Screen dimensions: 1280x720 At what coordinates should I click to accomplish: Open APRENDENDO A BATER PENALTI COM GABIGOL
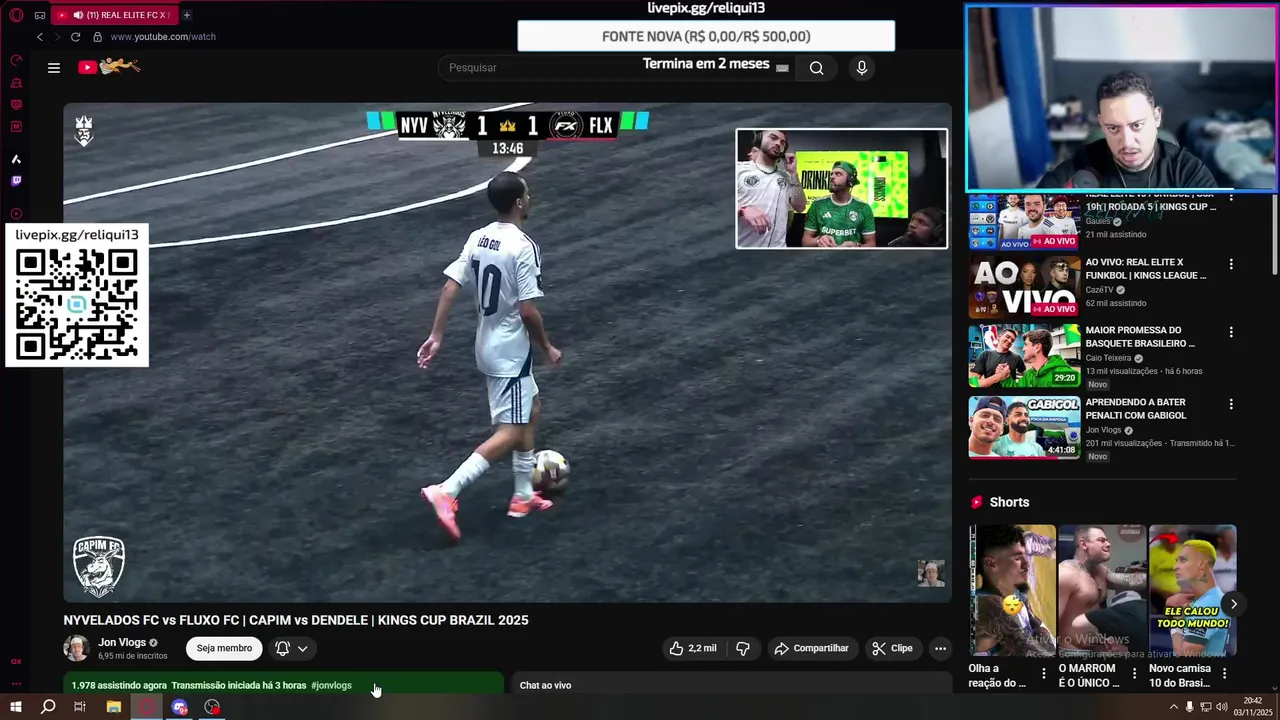coord(1136,409)
